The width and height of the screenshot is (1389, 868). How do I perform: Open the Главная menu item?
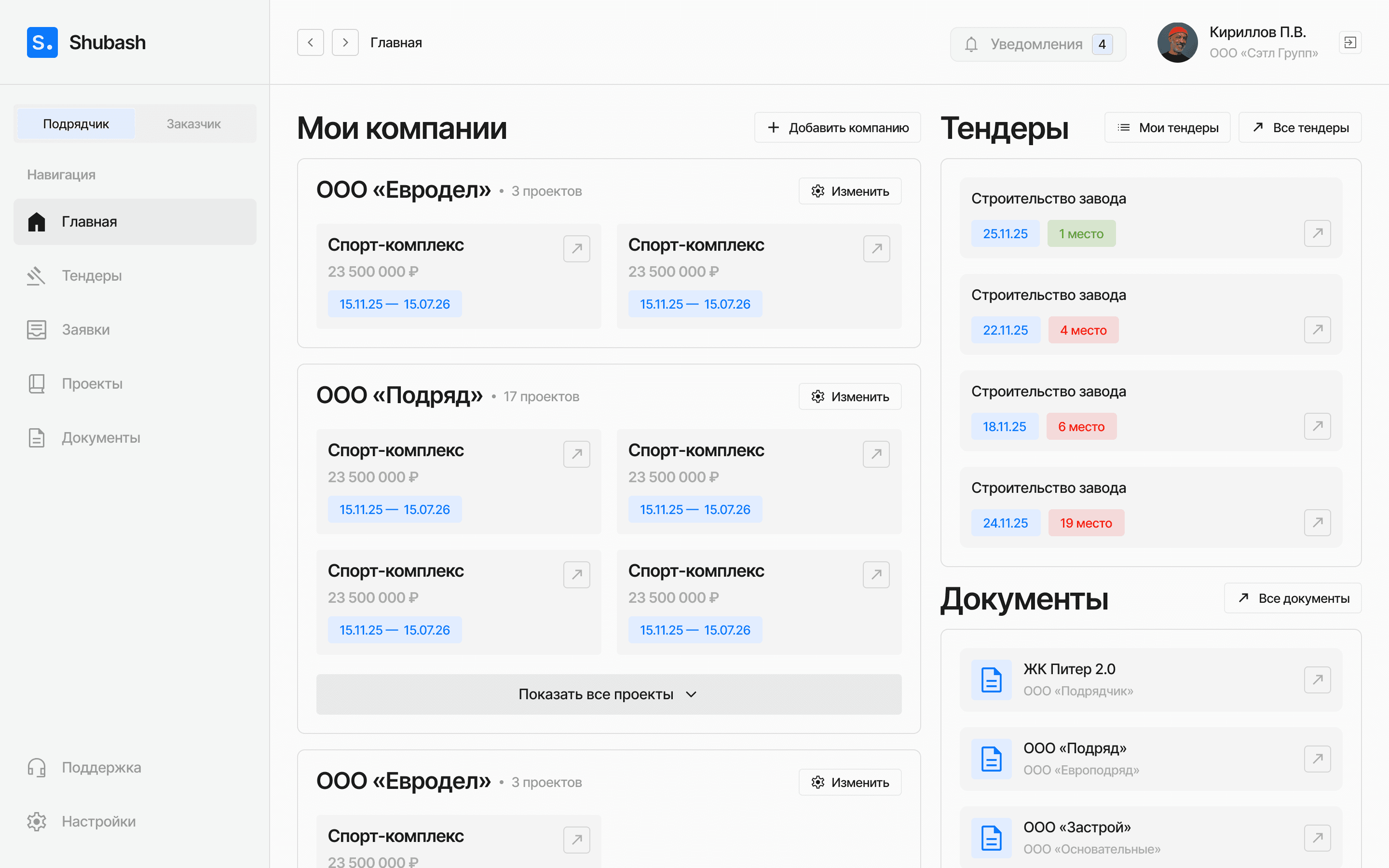point(89,222)
